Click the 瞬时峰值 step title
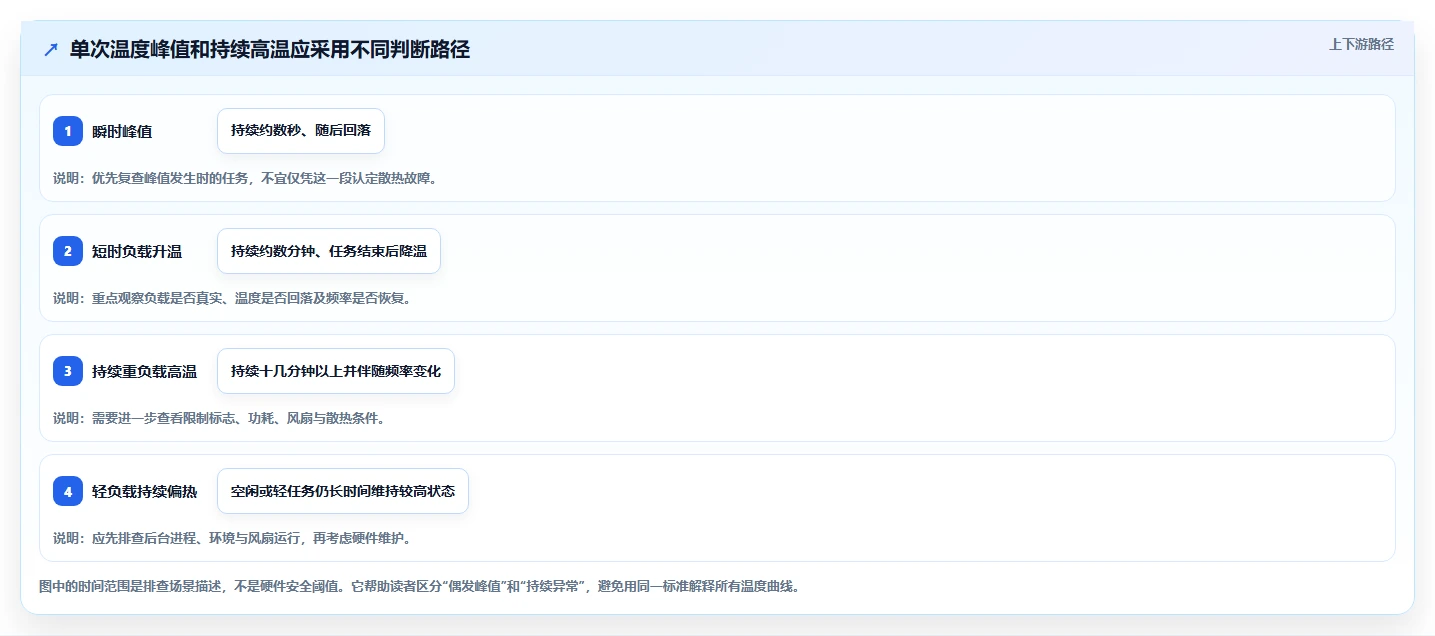This screenshot has height=636, width=1435. click(122, 131)
